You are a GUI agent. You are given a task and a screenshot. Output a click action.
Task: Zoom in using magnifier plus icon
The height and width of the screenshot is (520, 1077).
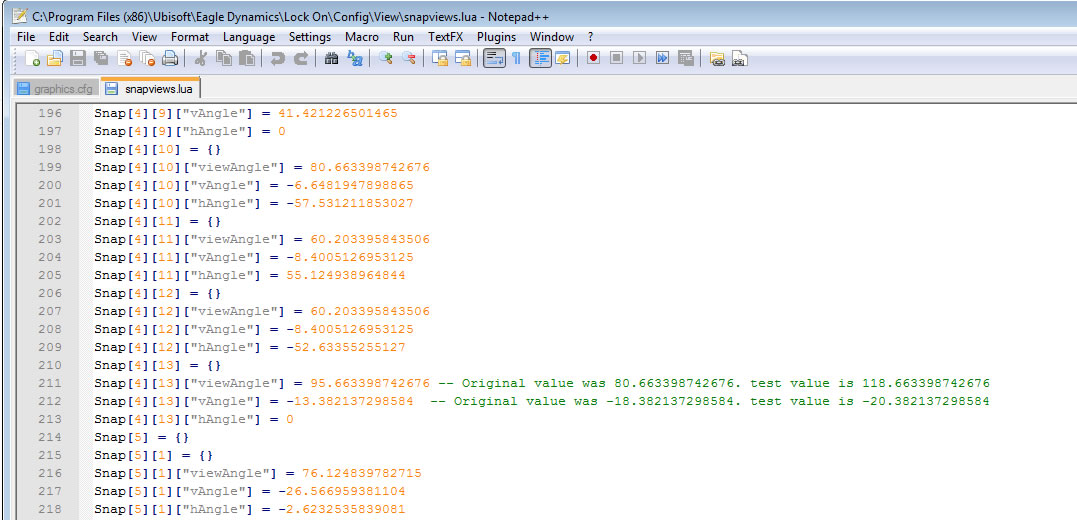point(385,58)
